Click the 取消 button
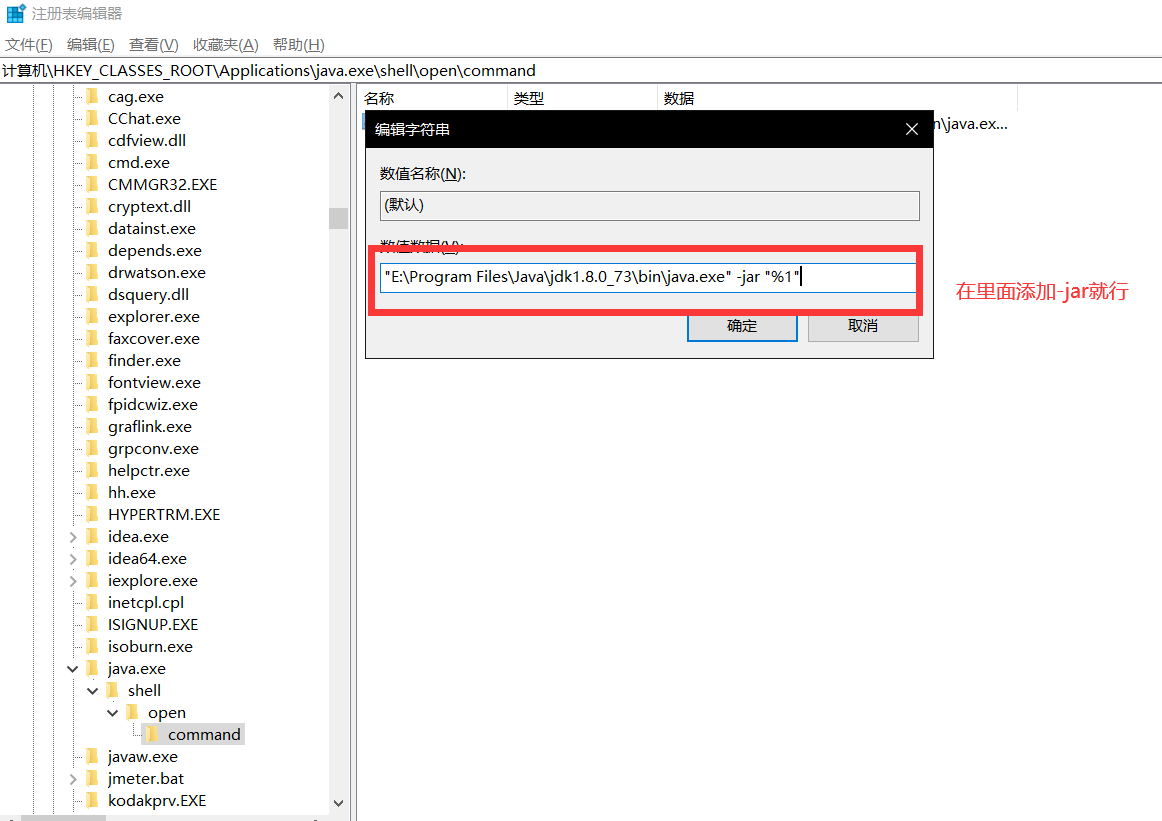This screenshot has width=1162, height=821. tap(862, 326)
